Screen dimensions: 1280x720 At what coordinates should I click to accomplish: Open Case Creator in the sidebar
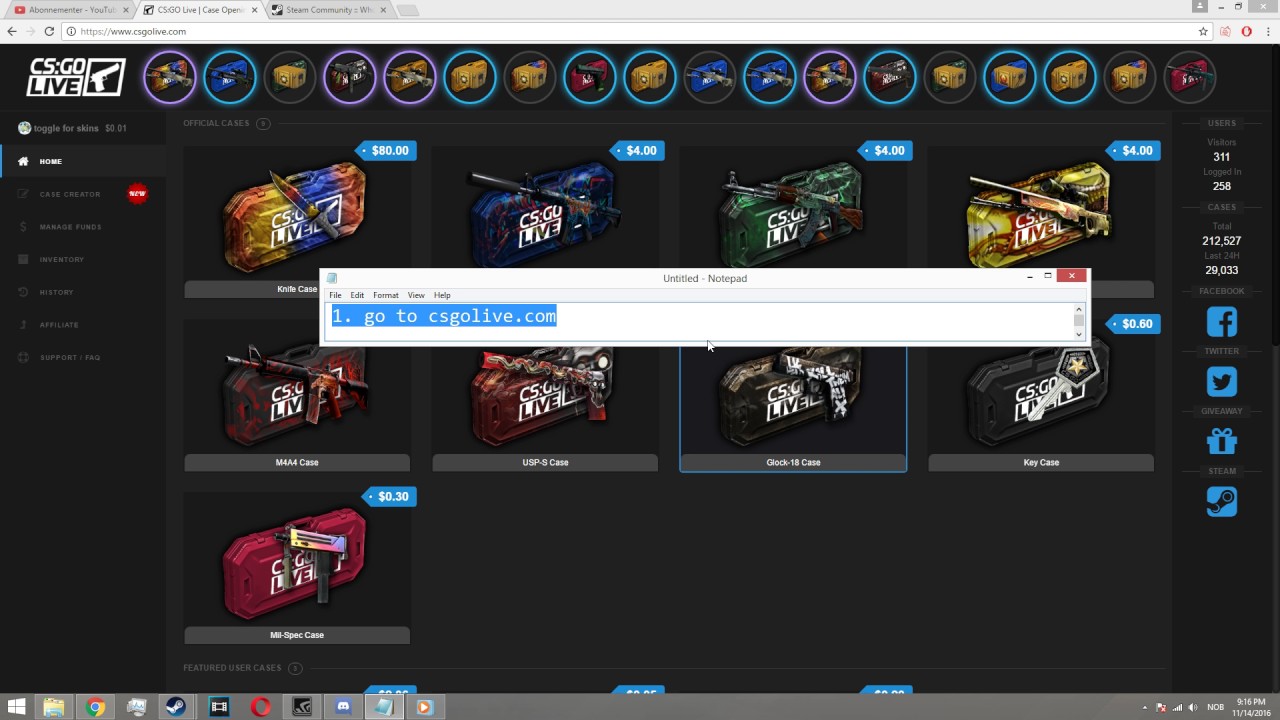83,194
